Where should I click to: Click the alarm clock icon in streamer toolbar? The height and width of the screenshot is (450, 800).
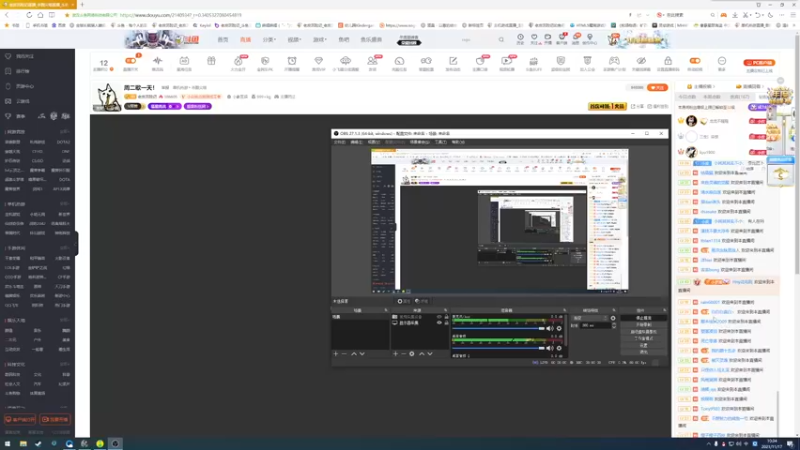tap(292, 63)
